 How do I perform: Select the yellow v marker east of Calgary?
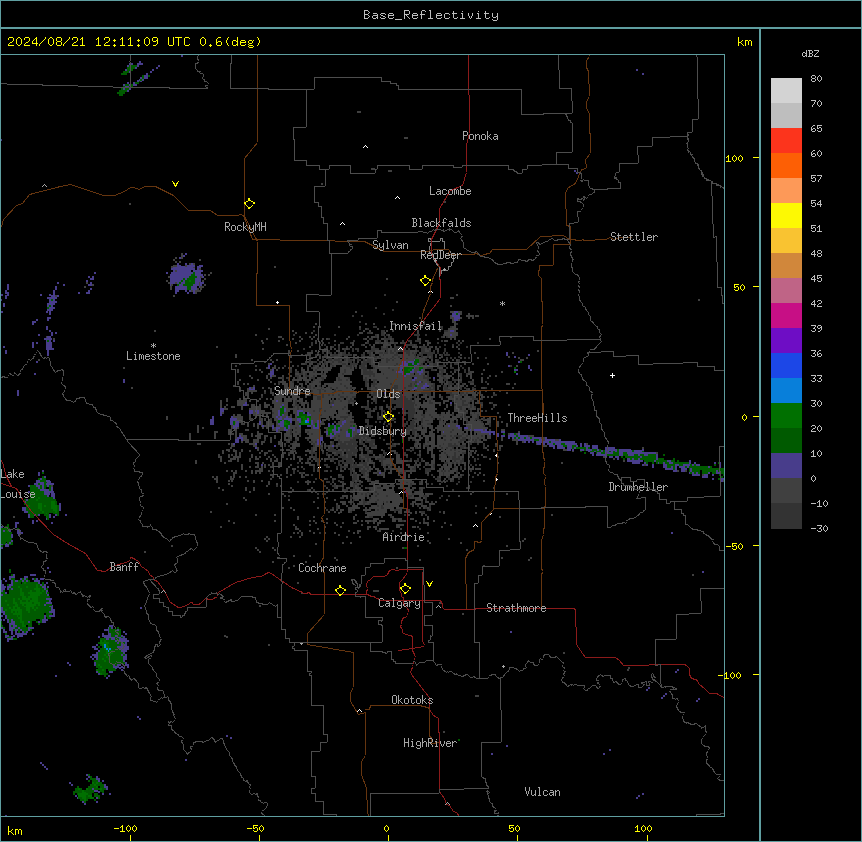[429, 584]
